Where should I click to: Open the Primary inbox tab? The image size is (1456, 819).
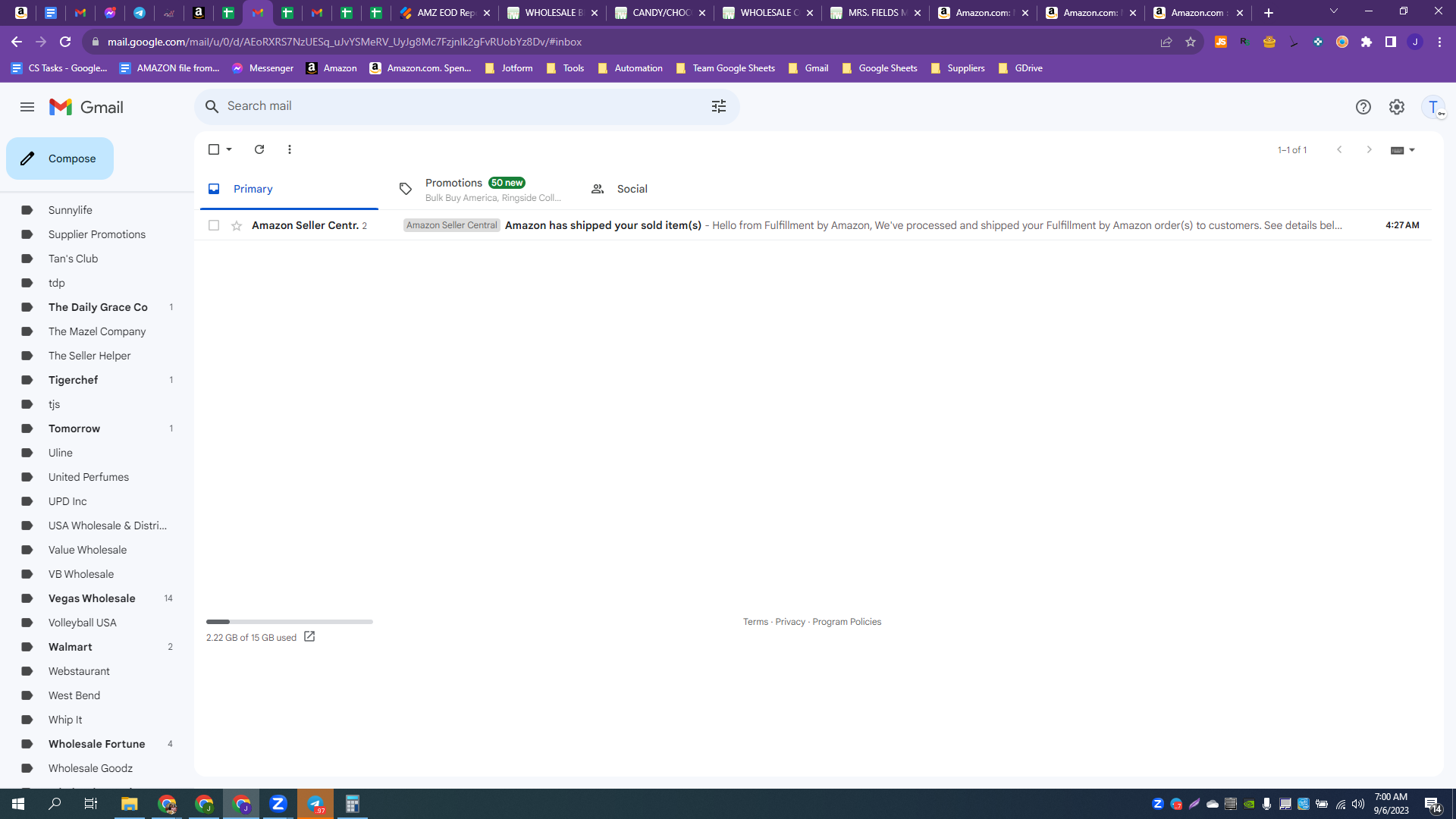coord(289,189)
